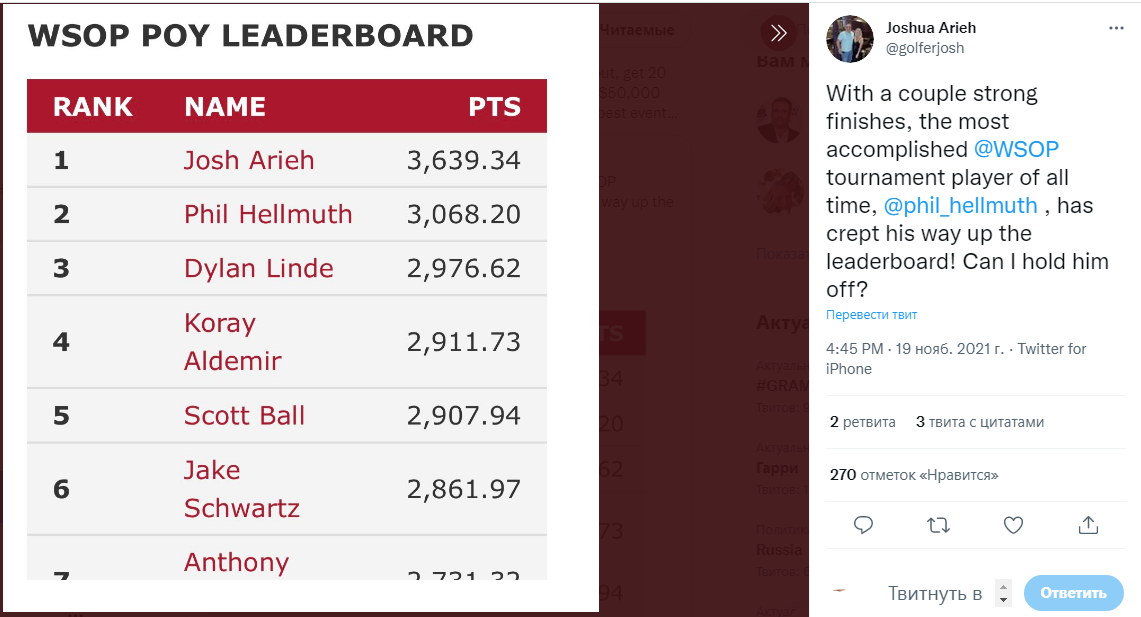Screen dimensions: 1141x617
Task: Open the three-dot more options menu
Action: click(1116, 28)
